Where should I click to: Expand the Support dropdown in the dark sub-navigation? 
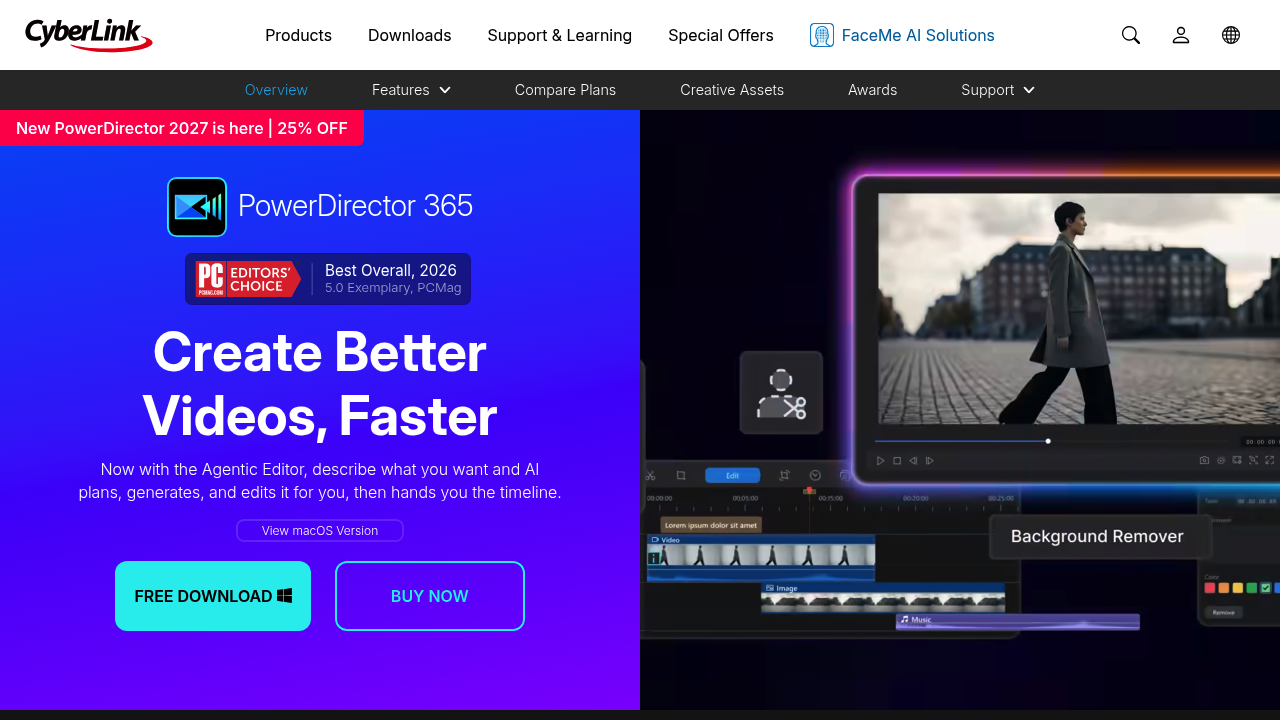pos(998,90)
